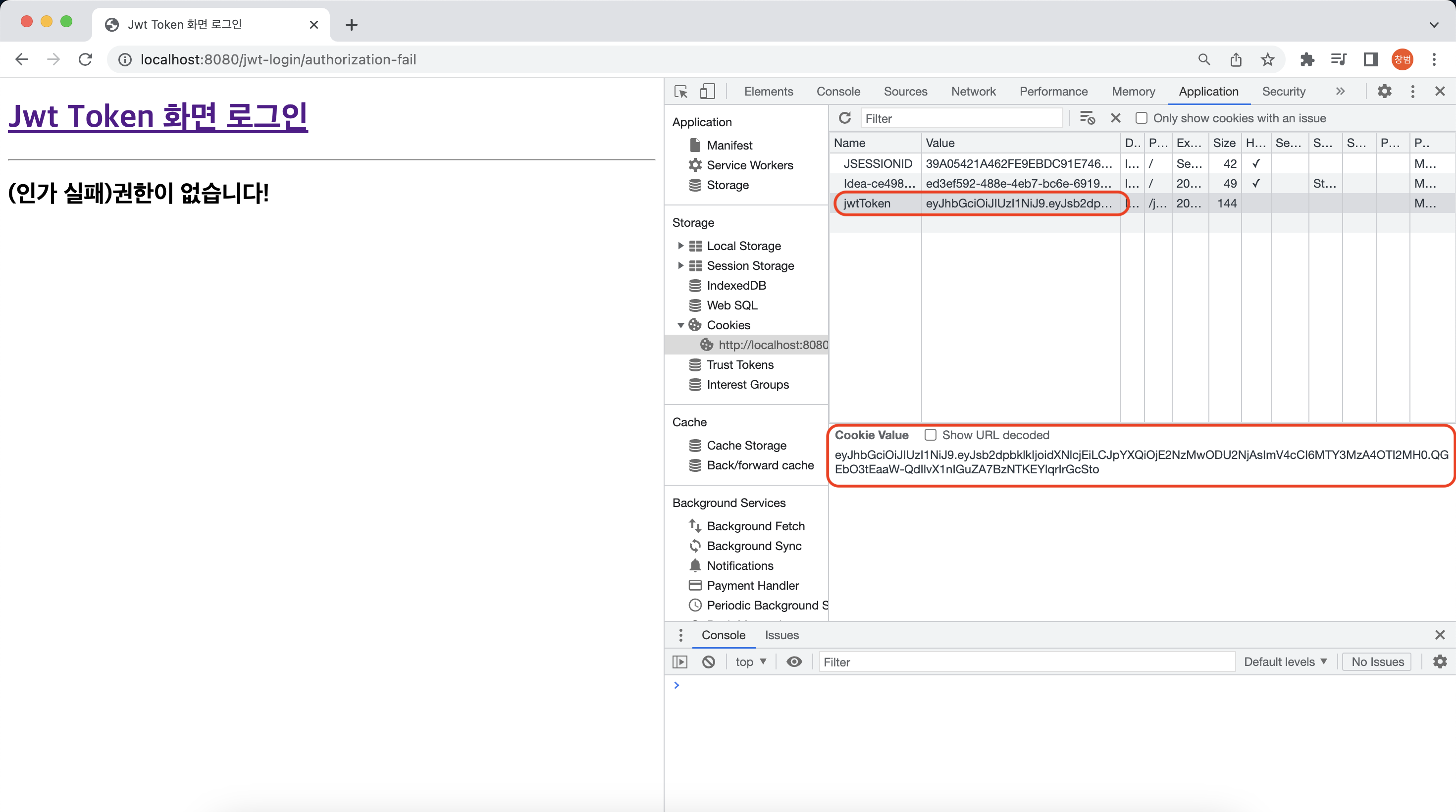Check 'Show URL decoded' option

931,435
